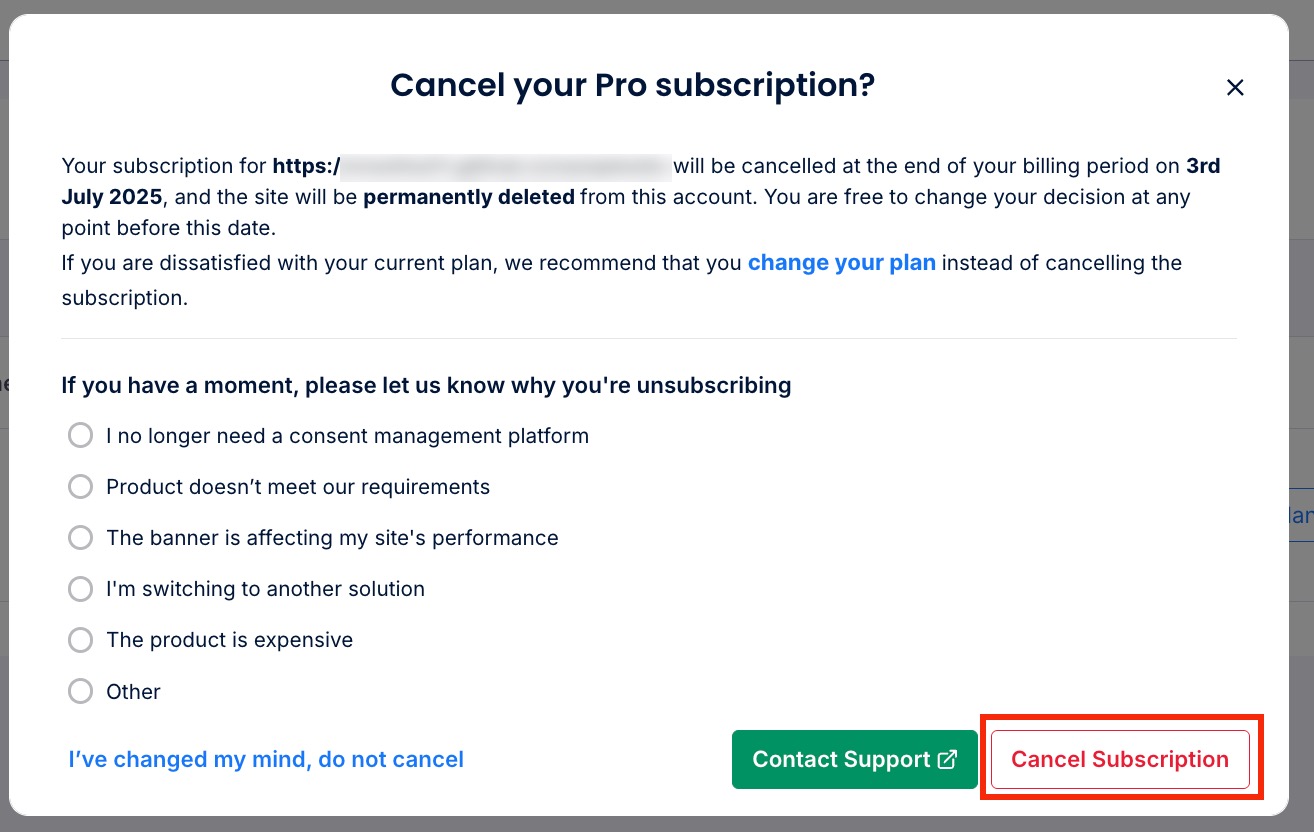Choose the "Product doesn't meet our requirements" reason
The image size is (1314, 832).
pos(80,486)
